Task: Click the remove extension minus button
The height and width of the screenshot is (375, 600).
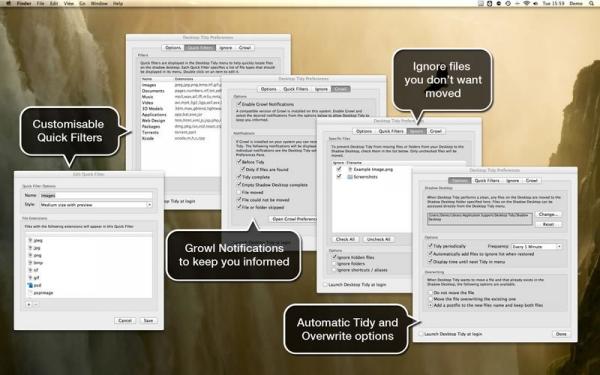Action: 36,305
